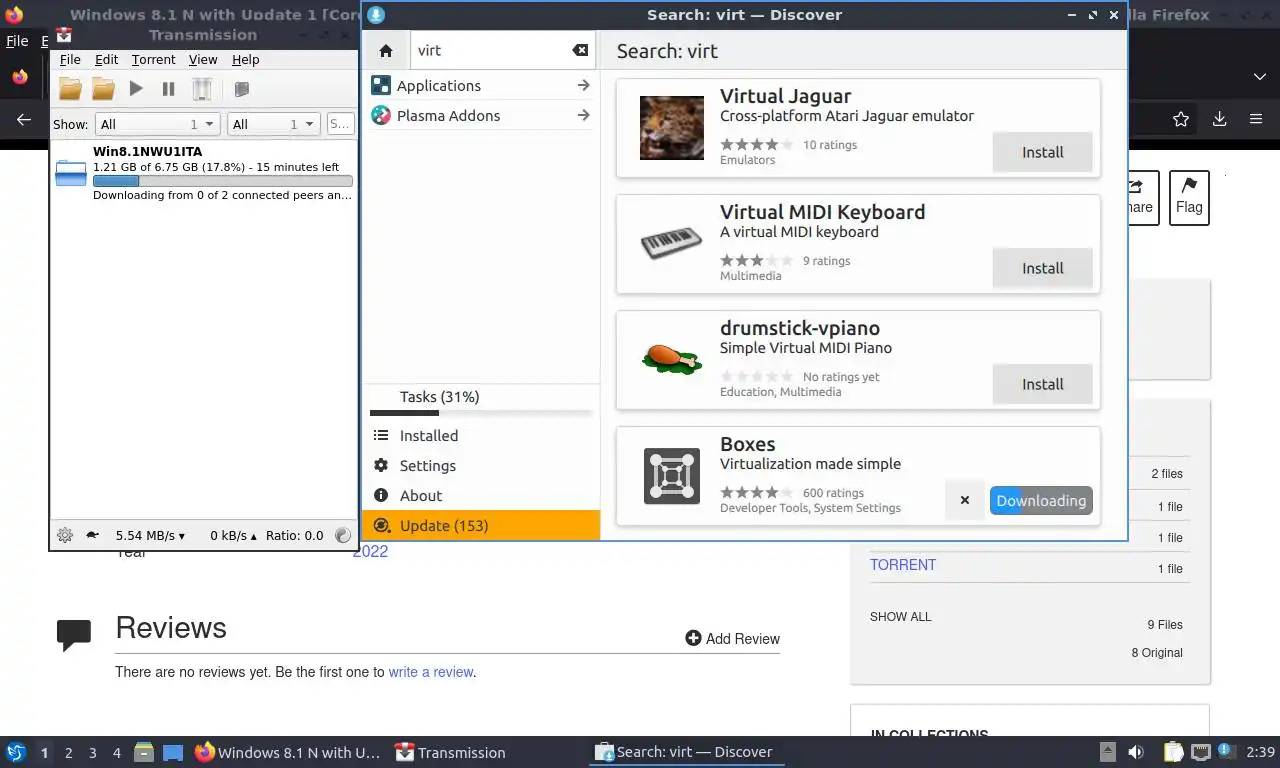
Task: Install Virtual MIDI Keyboard
Action: 1042,268
